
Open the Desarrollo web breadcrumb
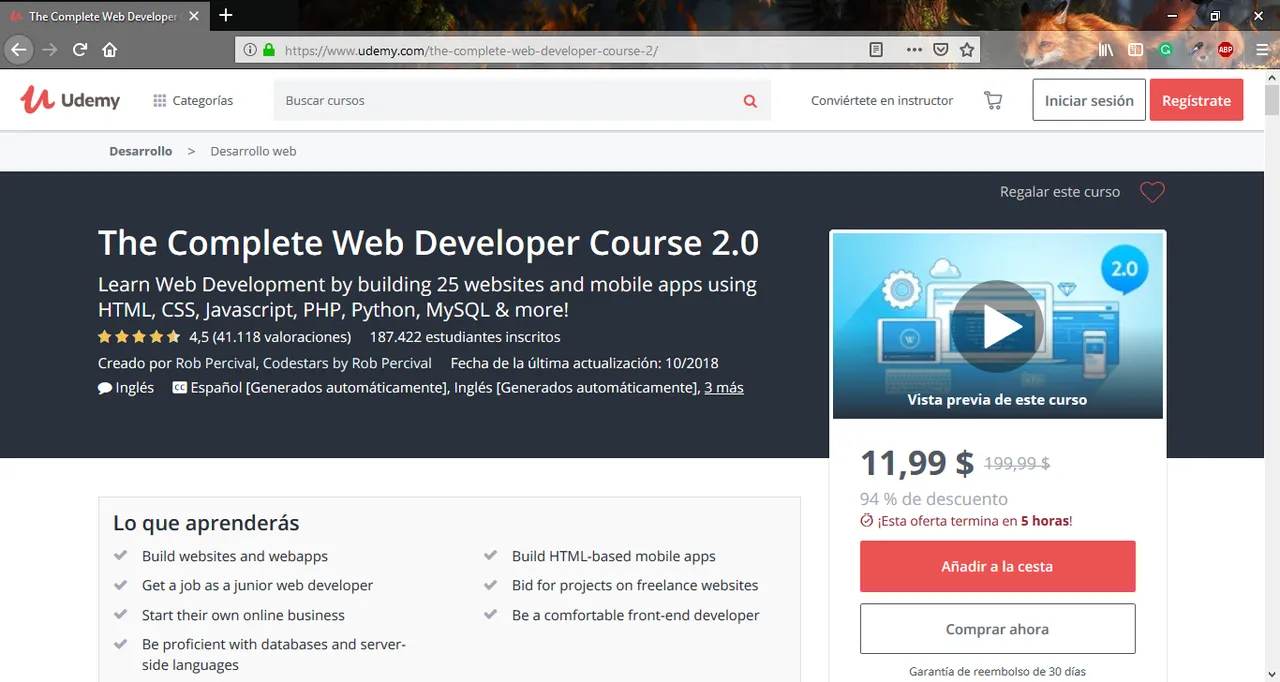253,151
